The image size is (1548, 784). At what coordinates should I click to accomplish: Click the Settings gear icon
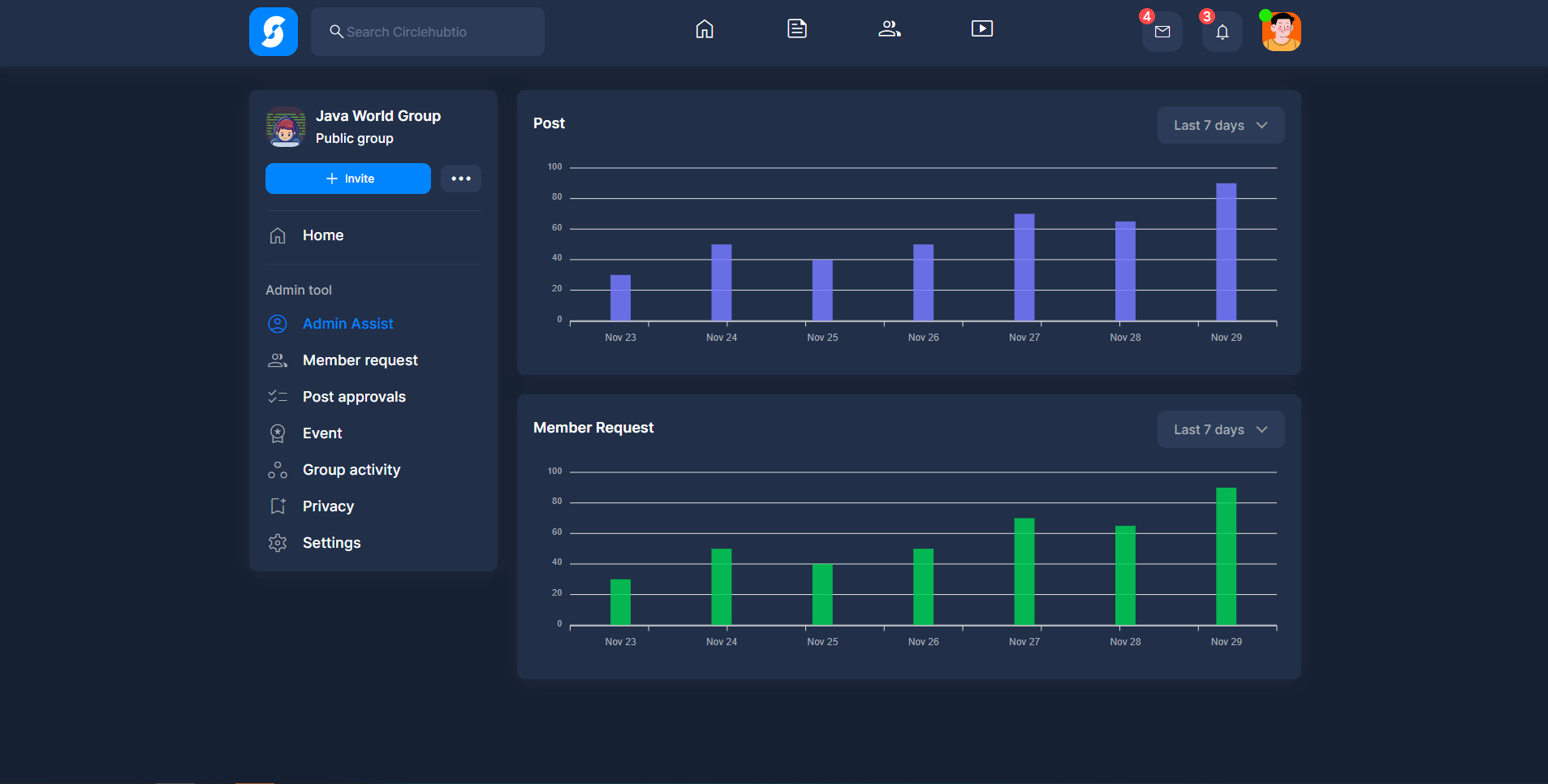pos(278,543)
